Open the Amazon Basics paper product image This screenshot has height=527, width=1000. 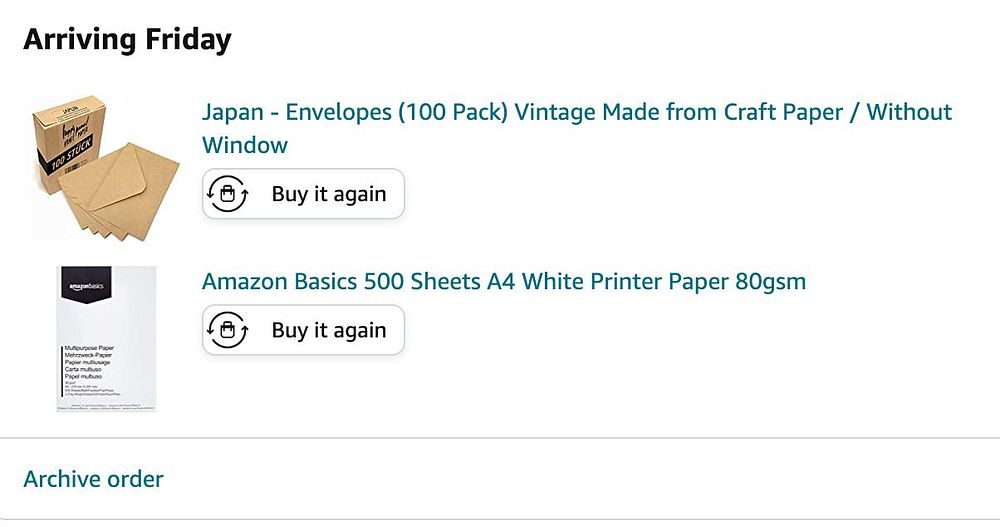click(x=106, y=338)
